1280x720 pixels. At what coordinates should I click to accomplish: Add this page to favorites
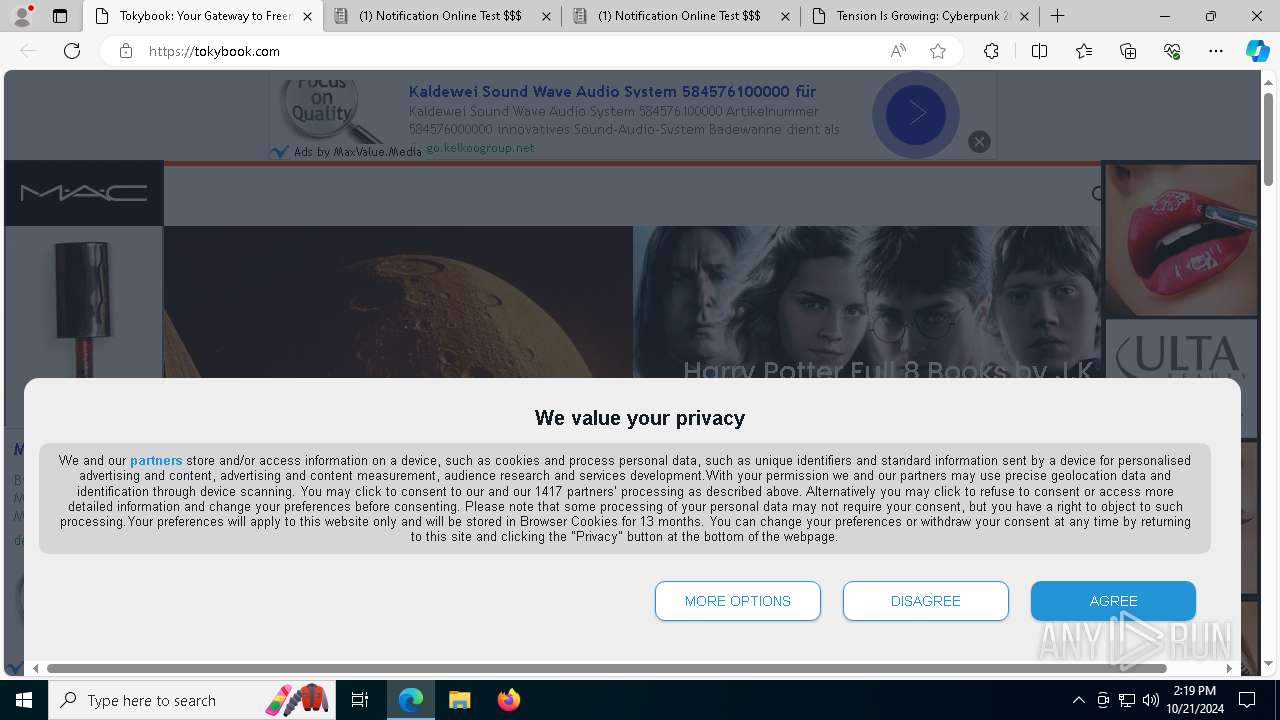(938, 51)
